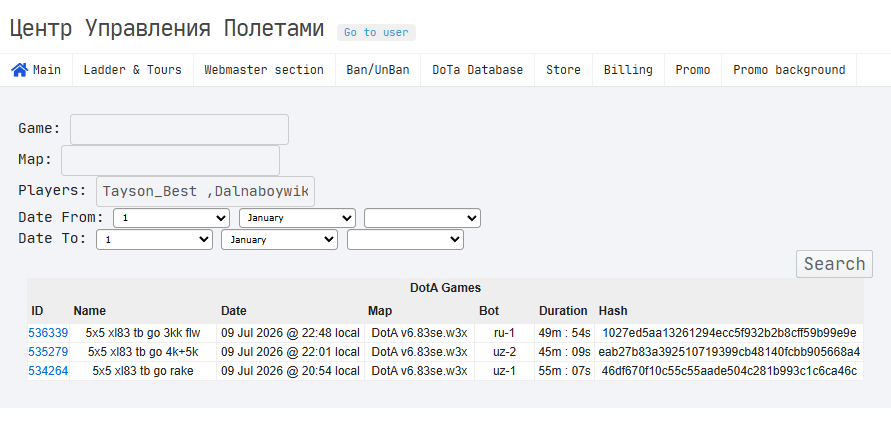Click the page title Центр Управления Полетами
The width and height of the screenshot is (891, 448).
pos(166,28)
